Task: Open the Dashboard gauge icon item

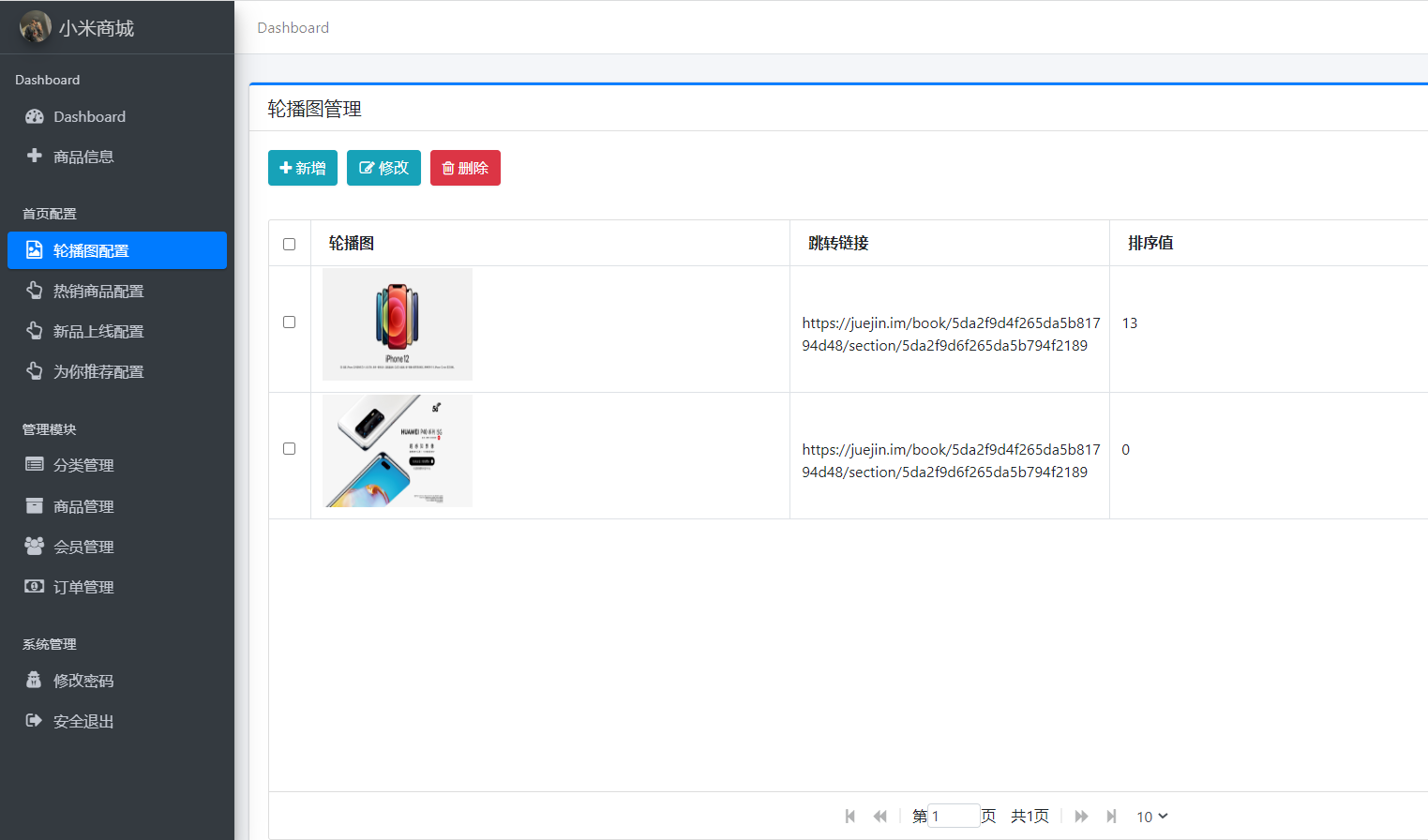Action: pos(35,116)
